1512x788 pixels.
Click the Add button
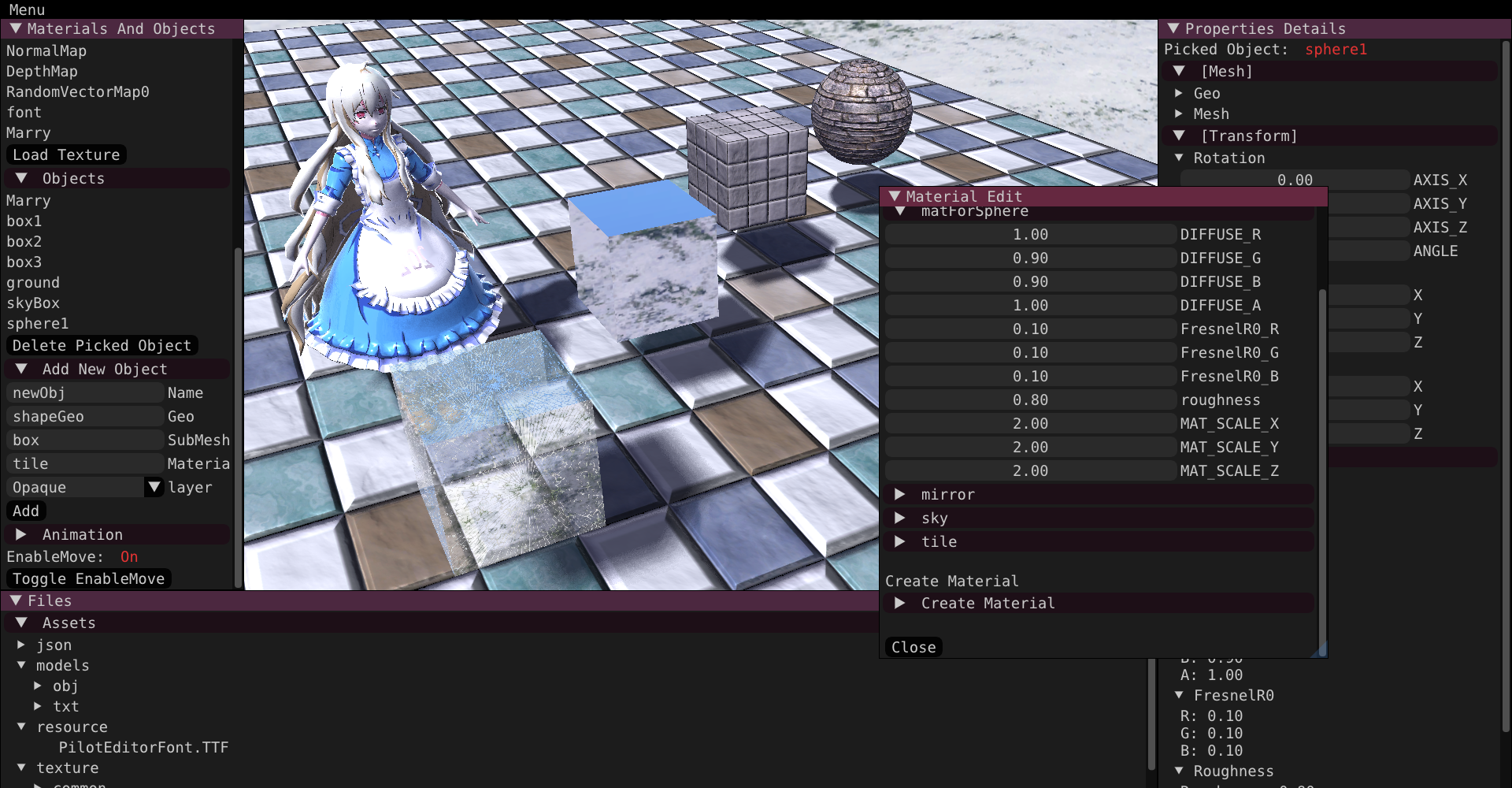coord(26,511)
